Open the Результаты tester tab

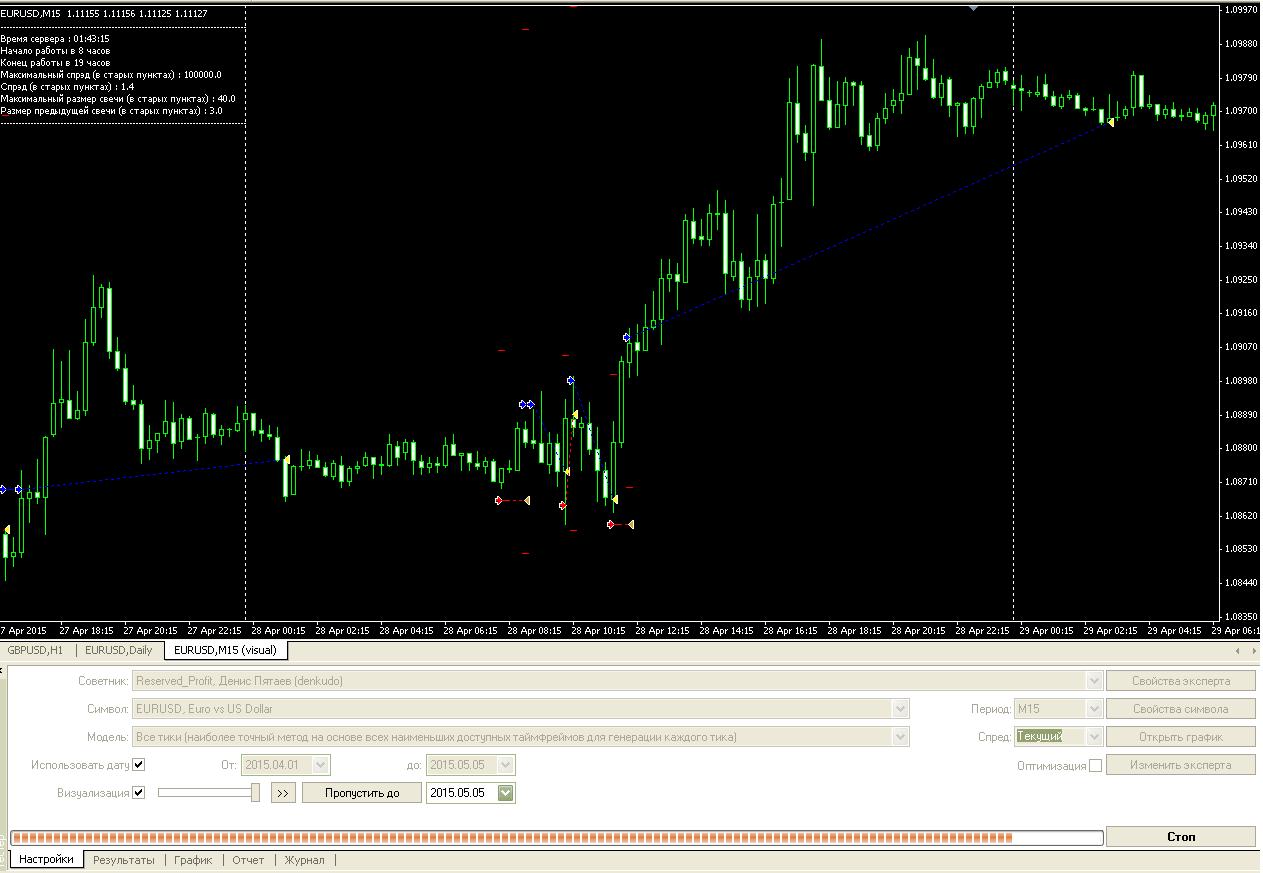[x=124, y=860]
